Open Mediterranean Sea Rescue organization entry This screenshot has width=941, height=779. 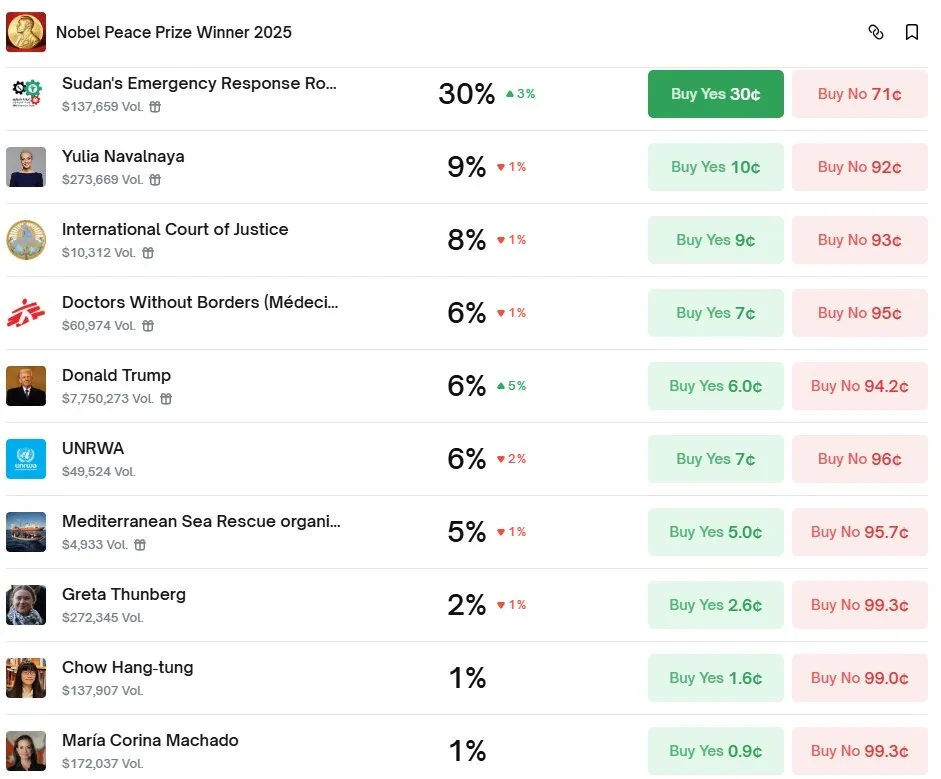coord(201,521)
